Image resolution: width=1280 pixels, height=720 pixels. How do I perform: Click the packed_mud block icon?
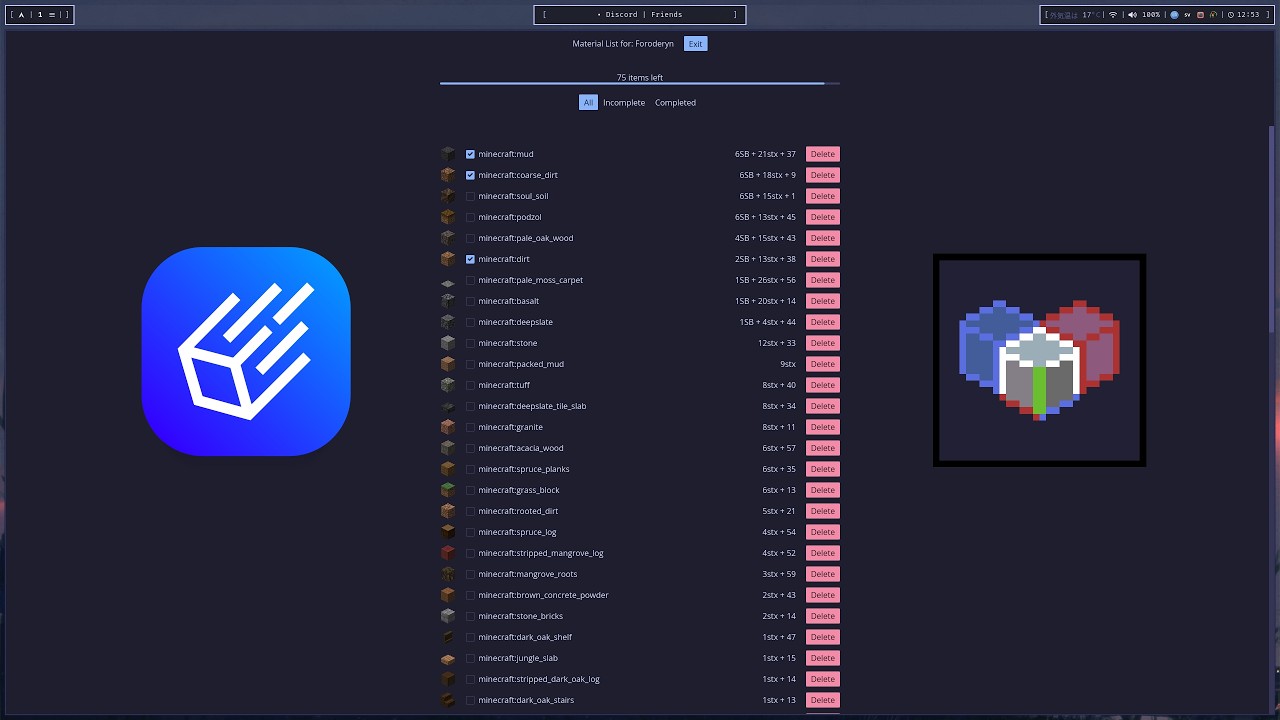(x=448, y=364)
